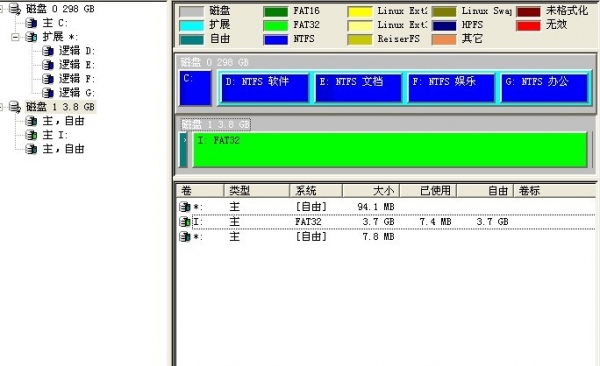This screenshot has height=366, width=600.
Task: Click the HPFS navy legend swatch
Action: [x=444, y=26]
